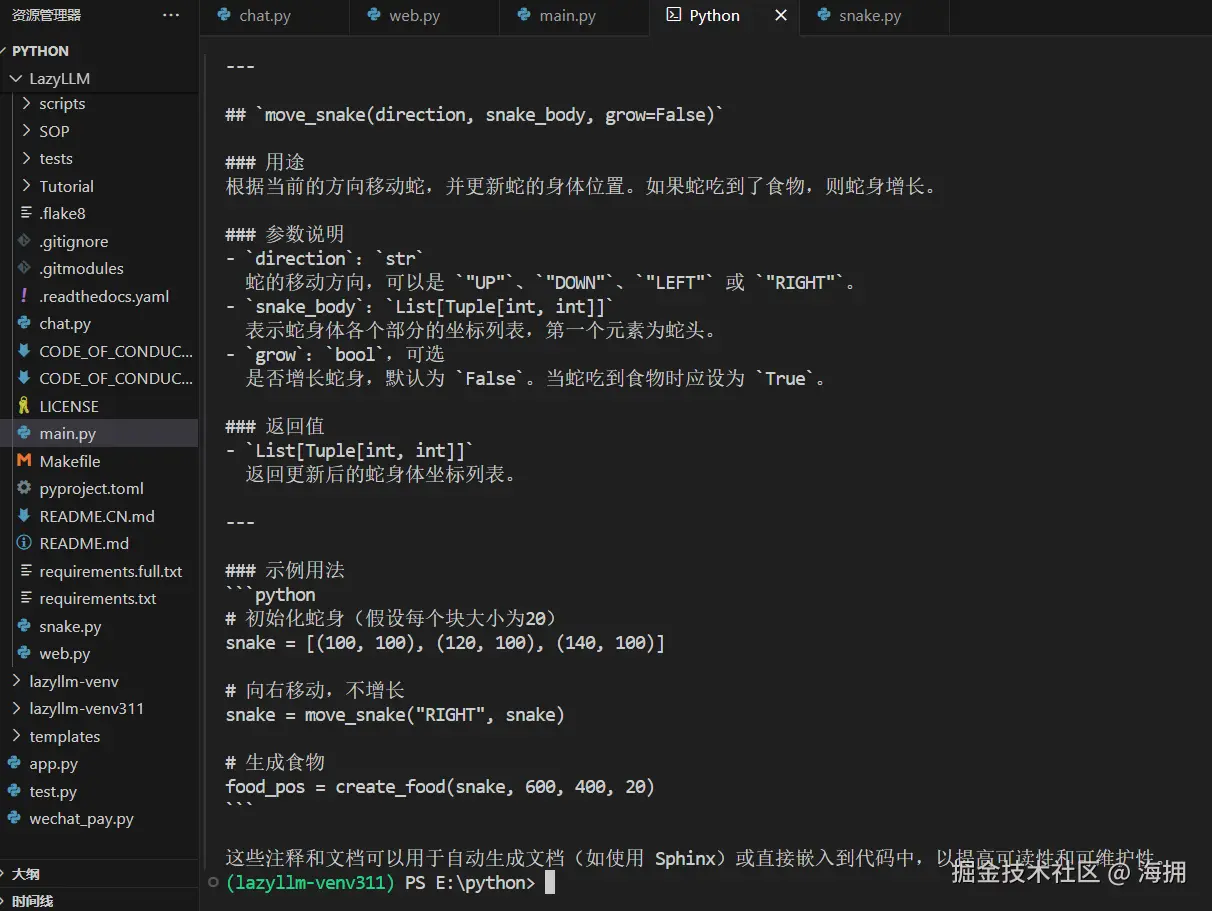Collapse the LazyLLM root folder
1212x911 pixels.
[15, 78]
